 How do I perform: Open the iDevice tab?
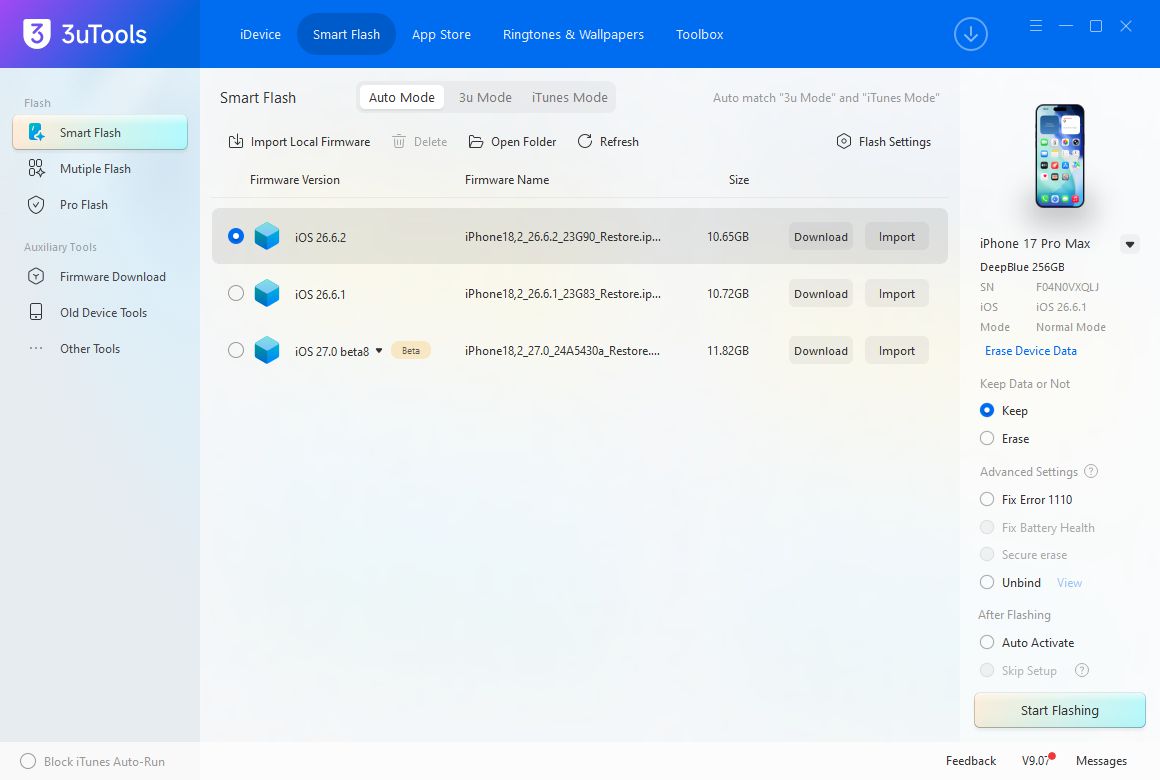tap(260, 34)
